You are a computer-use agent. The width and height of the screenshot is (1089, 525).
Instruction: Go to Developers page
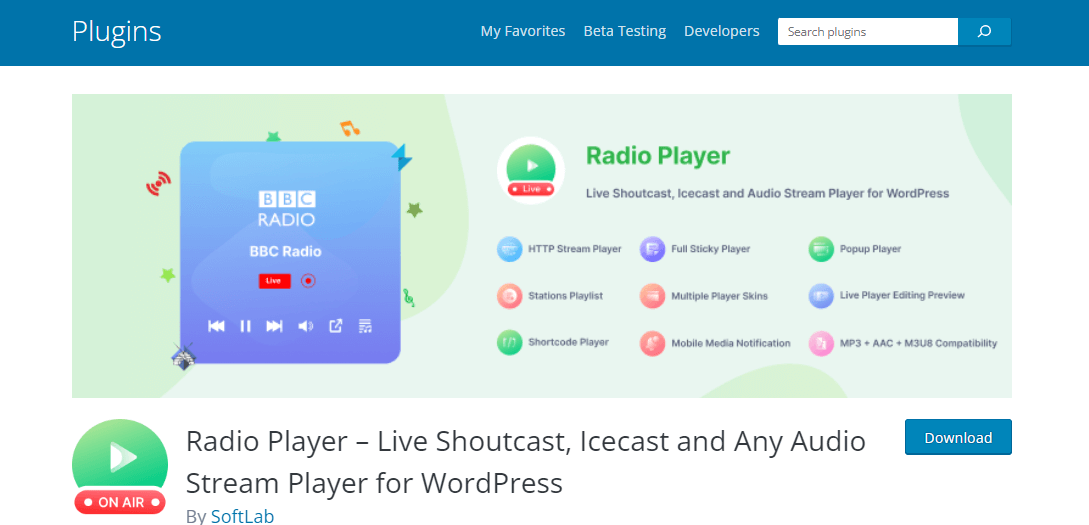[x=722, y=31]
